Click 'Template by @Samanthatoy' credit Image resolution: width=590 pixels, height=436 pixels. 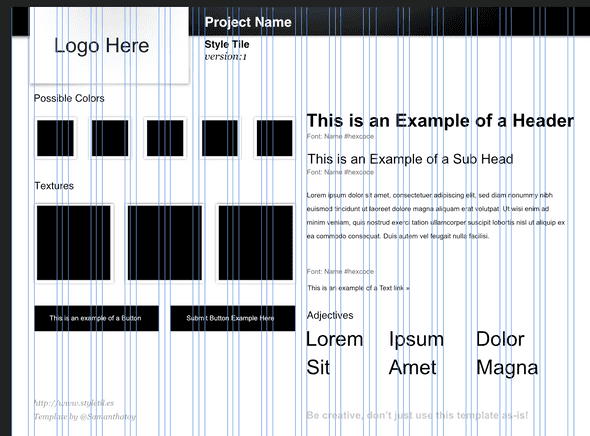pos(85,416)
